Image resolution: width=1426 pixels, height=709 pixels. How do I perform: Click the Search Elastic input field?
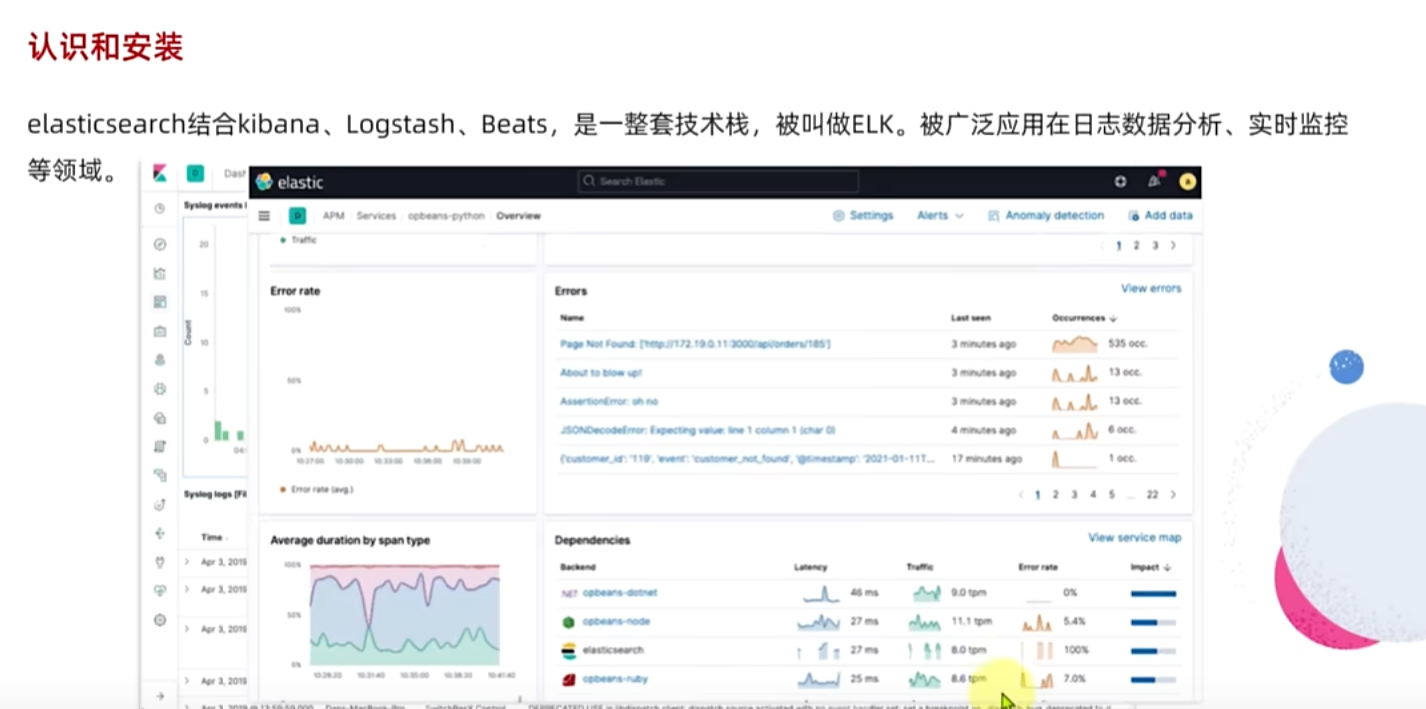click(718, 182)
